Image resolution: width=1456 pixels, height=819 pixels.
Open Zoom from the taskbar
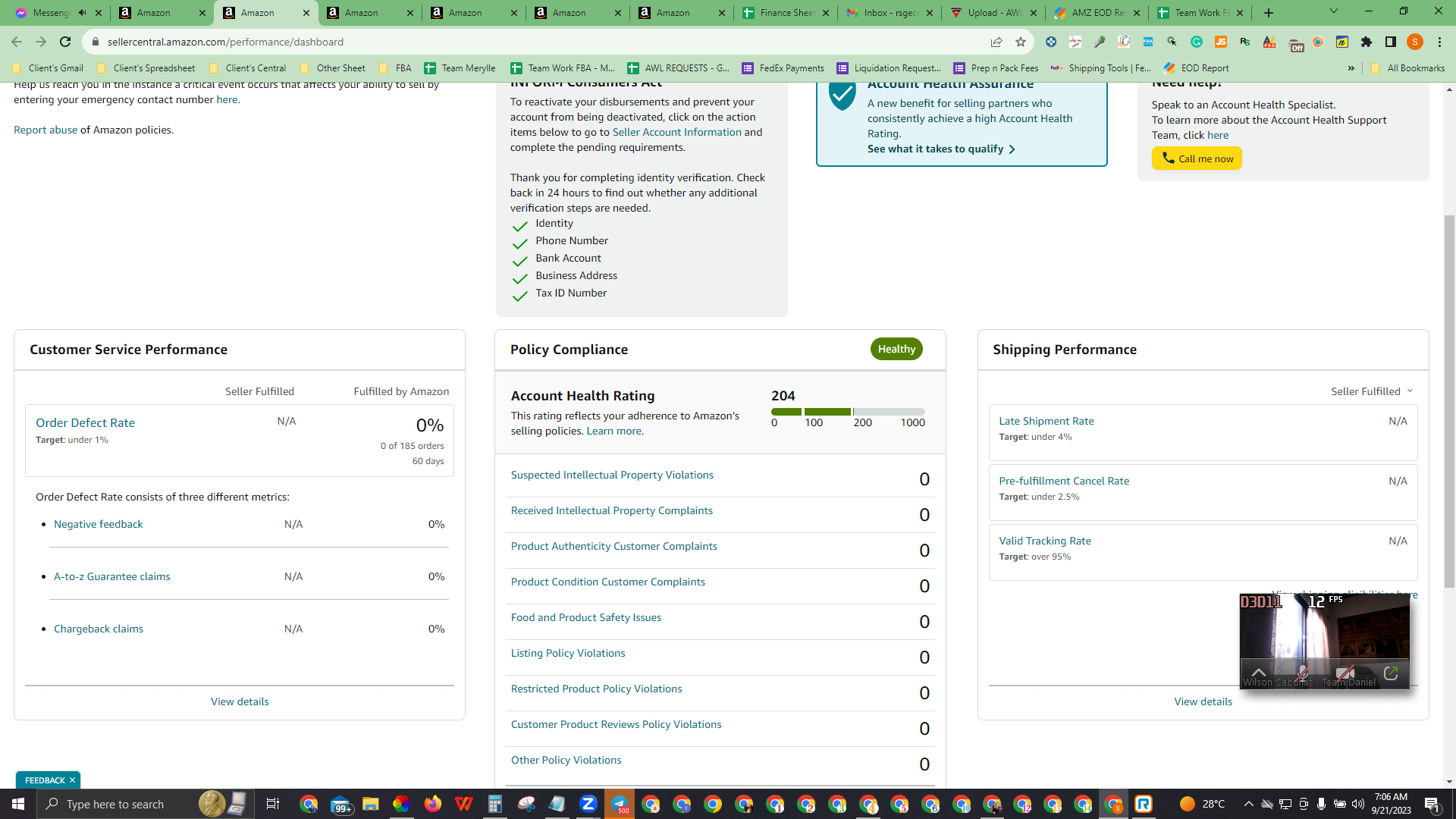tap(588, 804)
